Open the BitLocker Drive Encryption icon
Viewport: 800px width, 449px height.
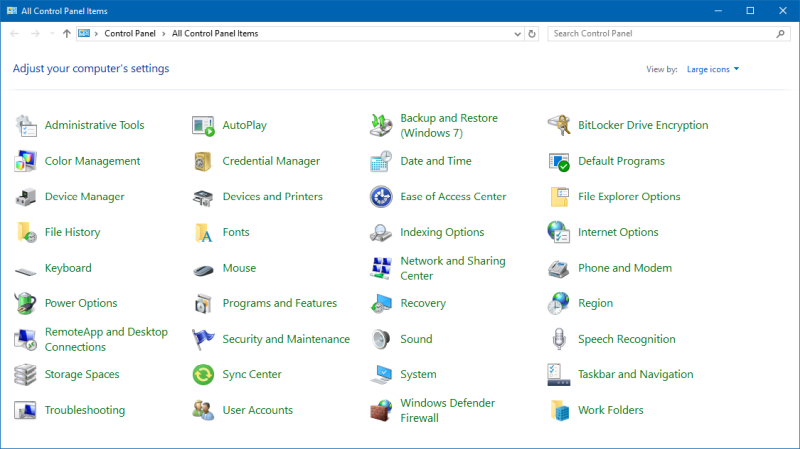tap(559, 126)
